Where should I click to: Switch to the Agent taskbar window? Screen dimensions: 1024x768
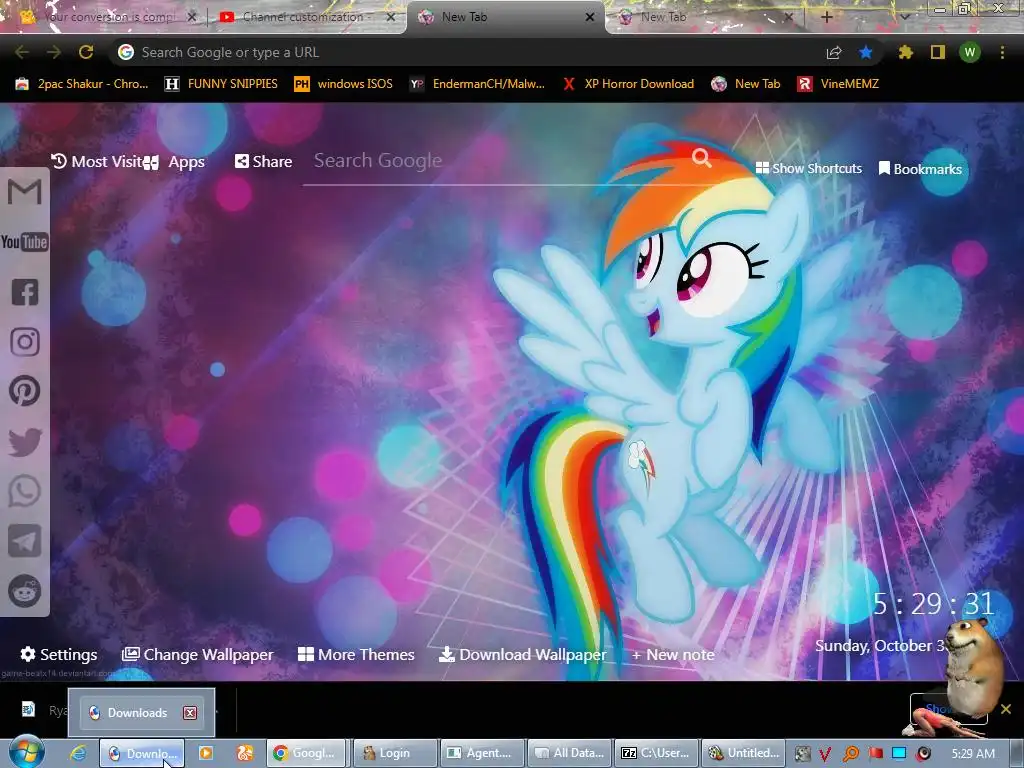pos(483,753)
